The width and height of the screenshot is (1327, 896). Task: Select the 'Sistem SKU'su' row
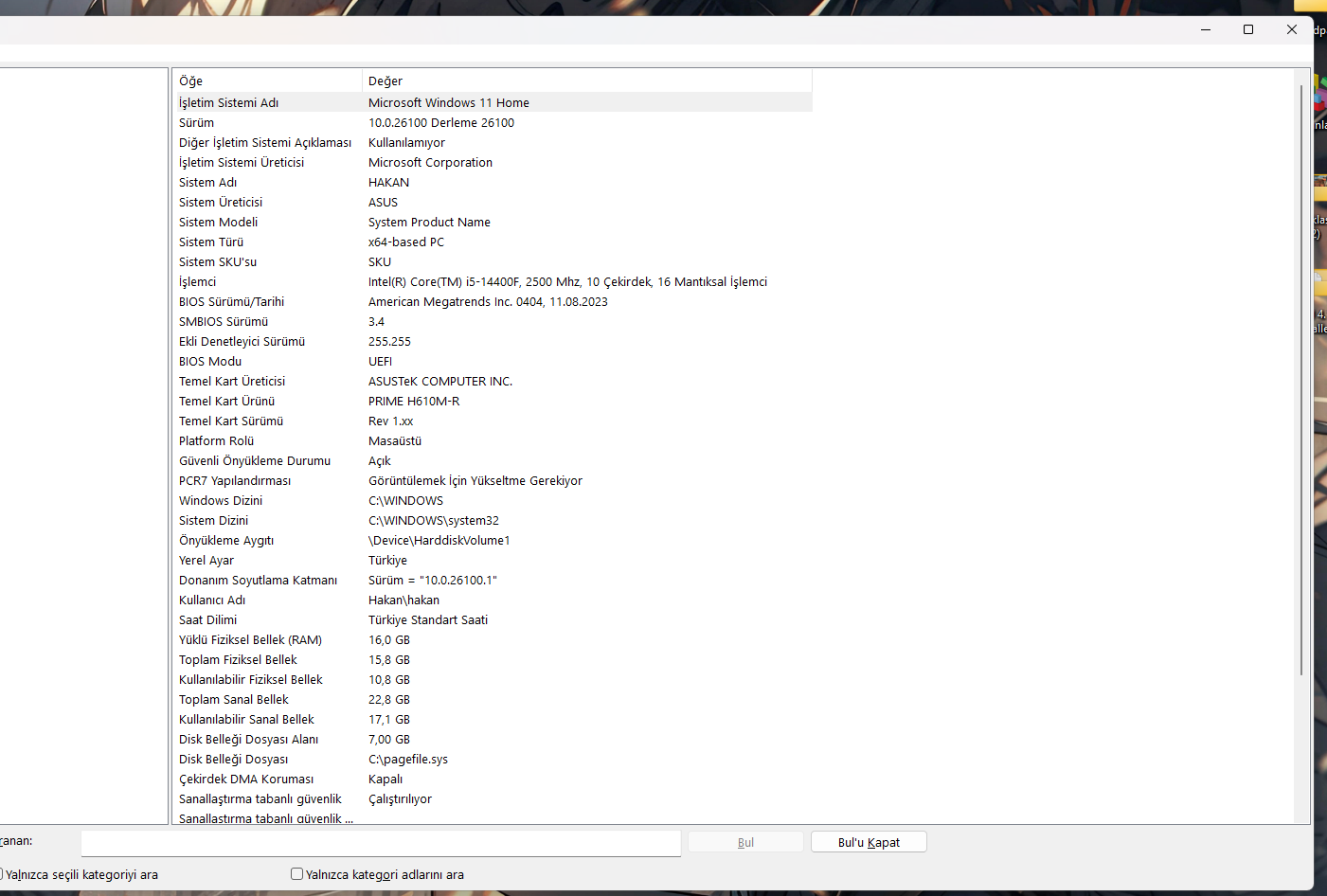[493, 262]
